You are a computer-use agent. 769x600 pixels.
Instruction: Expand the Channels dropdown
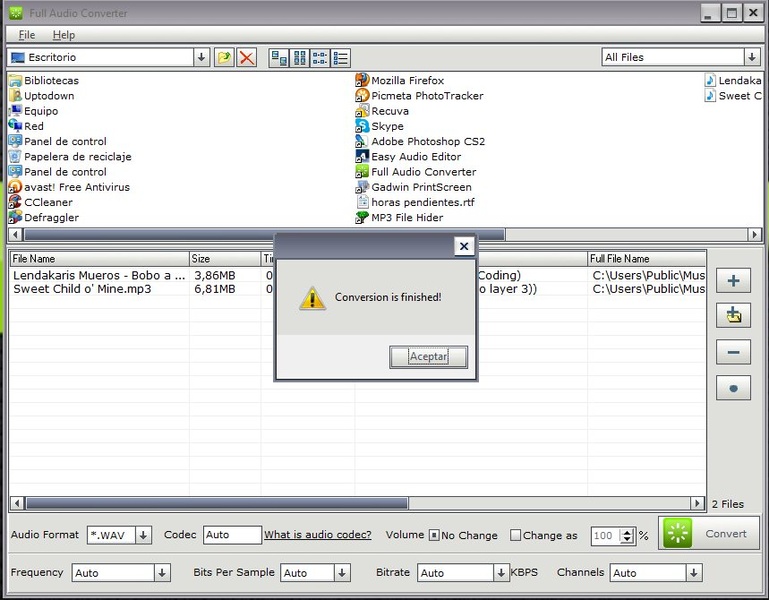tap(693, 573)
